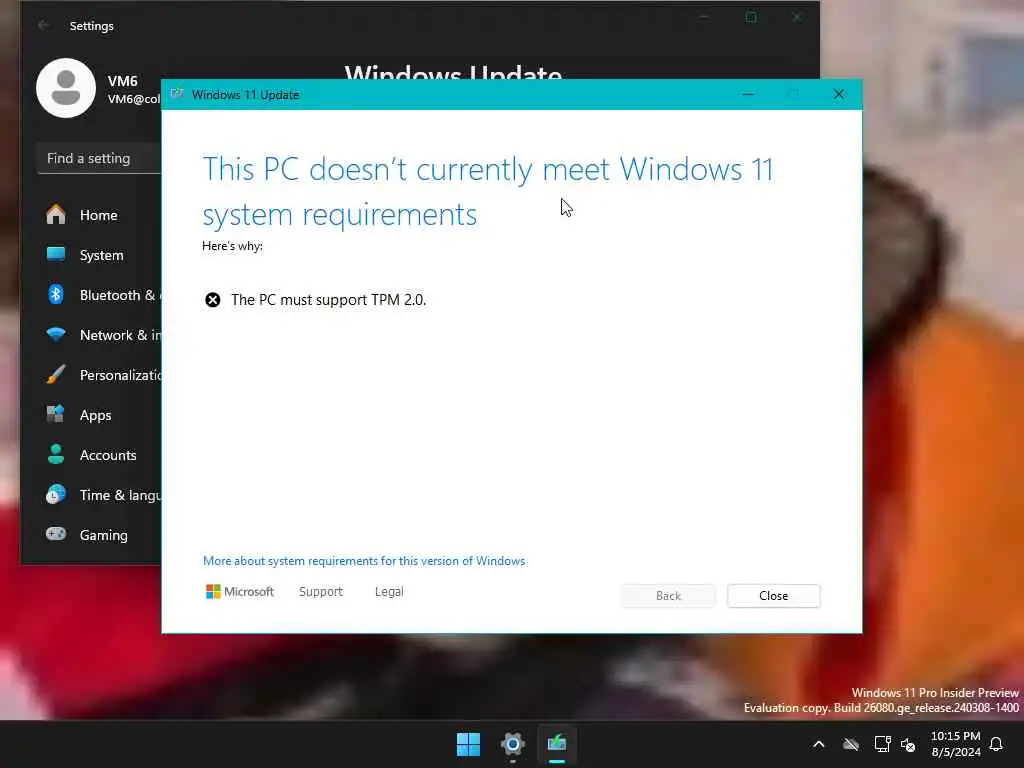This screenshot has height=768, width=1024.
Task: Click the muted volume tray icon
Action: pos(908,744)
